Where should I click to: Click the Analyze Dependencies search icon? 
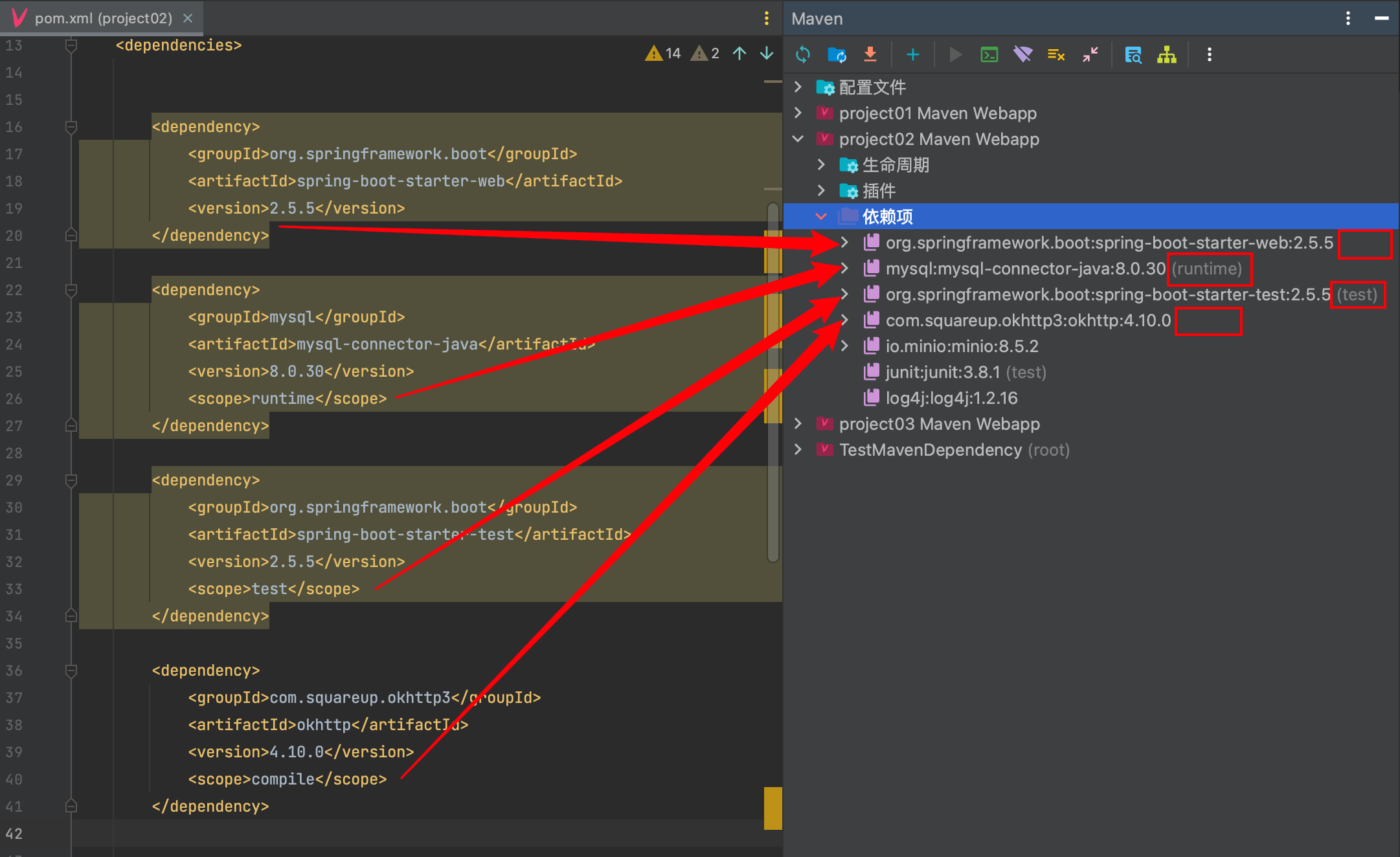[1133, 54]
